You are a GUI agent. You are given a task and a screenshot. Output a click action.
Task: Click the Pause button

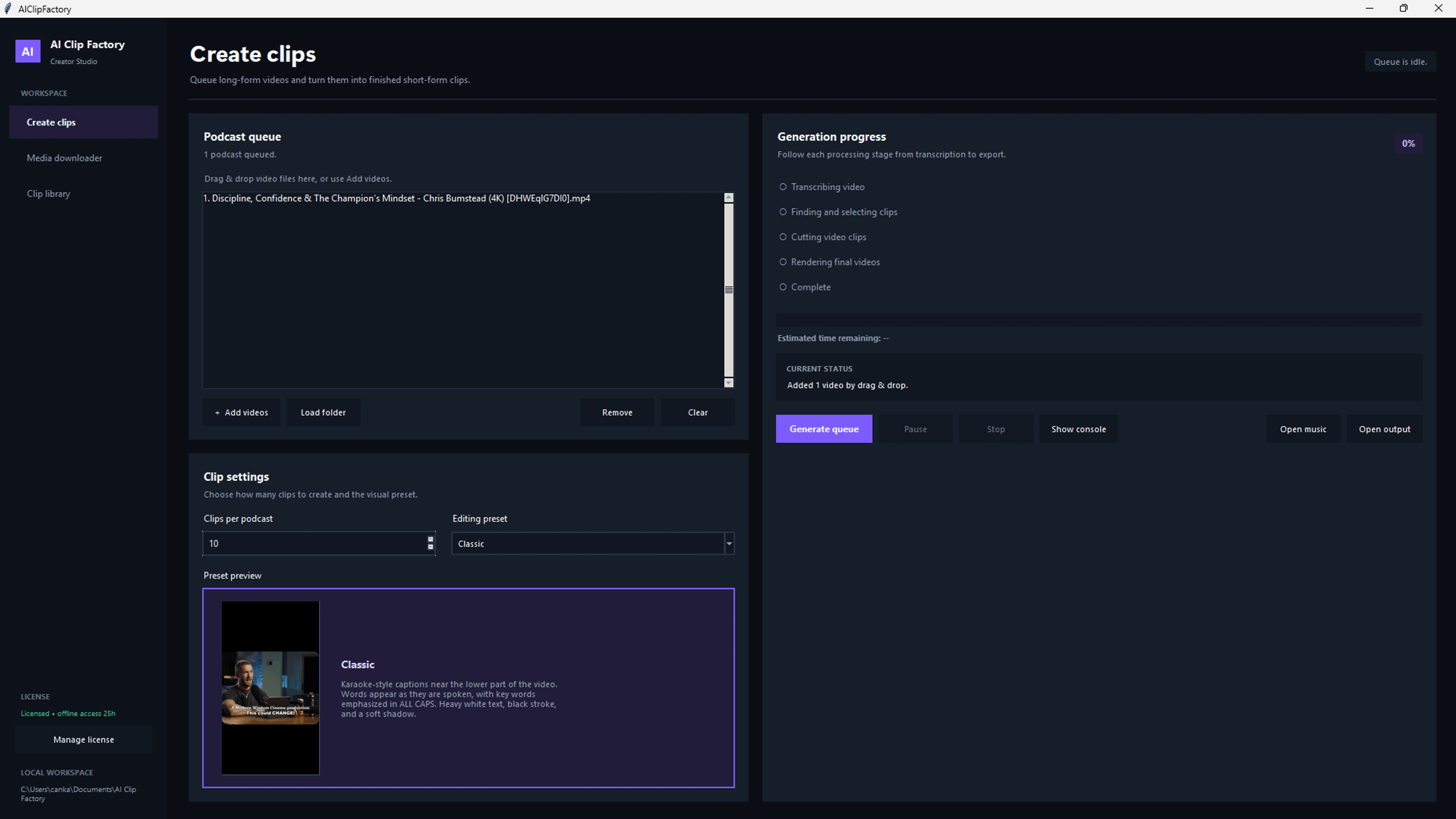pyautogui.click(x=916, y=429)
